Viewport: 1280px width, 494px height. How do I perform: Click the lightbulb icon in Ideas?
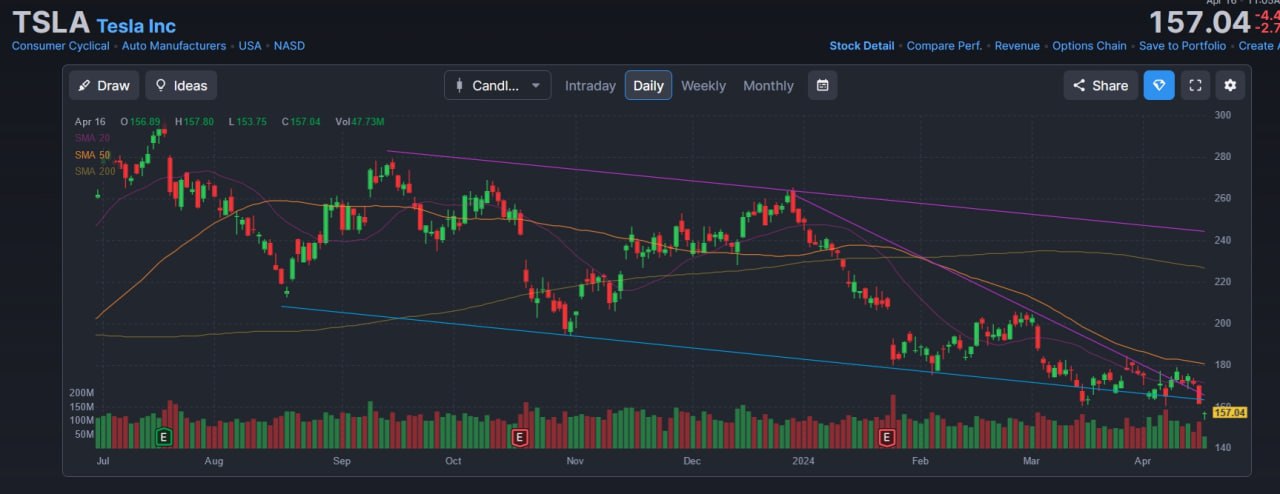tap(160, 85)
